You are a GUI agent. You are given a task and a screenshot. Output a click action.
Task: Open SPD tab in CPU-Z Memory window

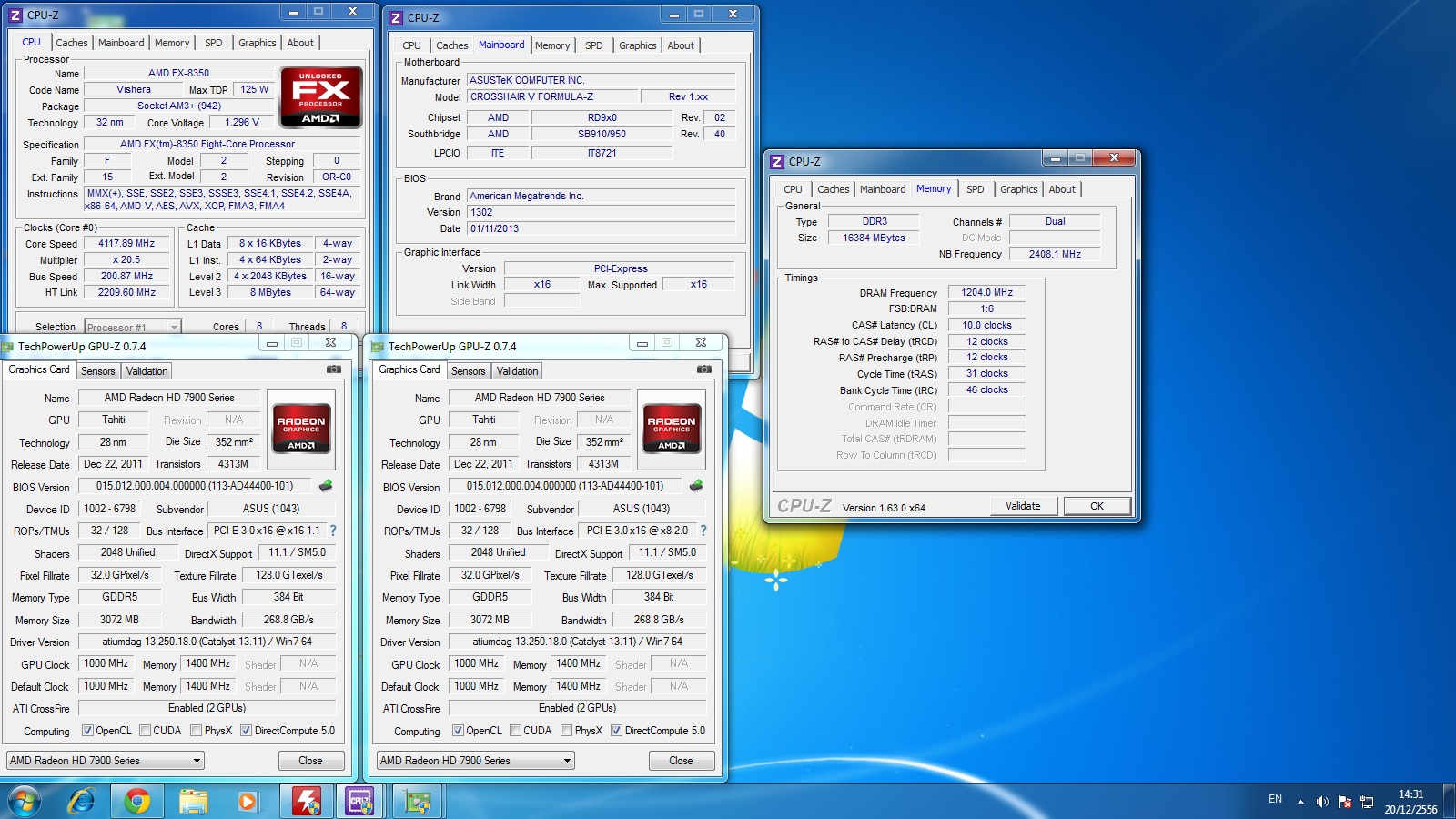pyautogui.click(x=975, y=189)
